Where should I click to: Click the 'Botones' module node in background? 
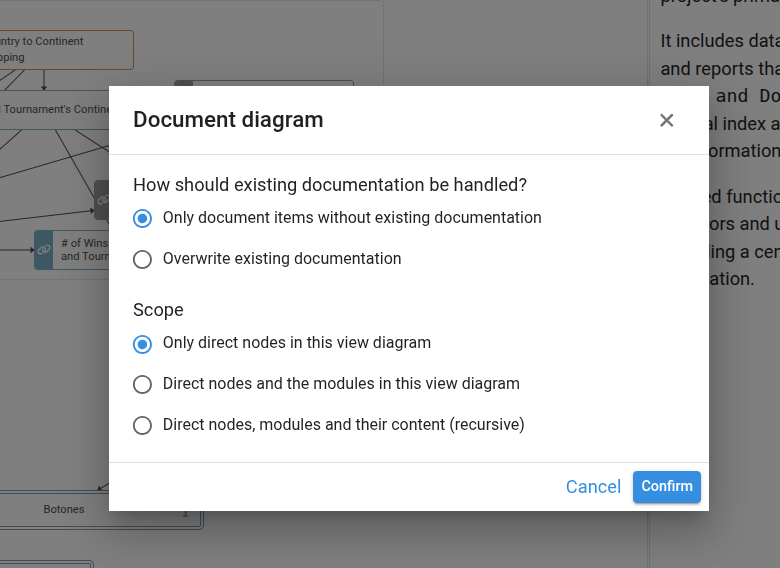click(64, 509)
